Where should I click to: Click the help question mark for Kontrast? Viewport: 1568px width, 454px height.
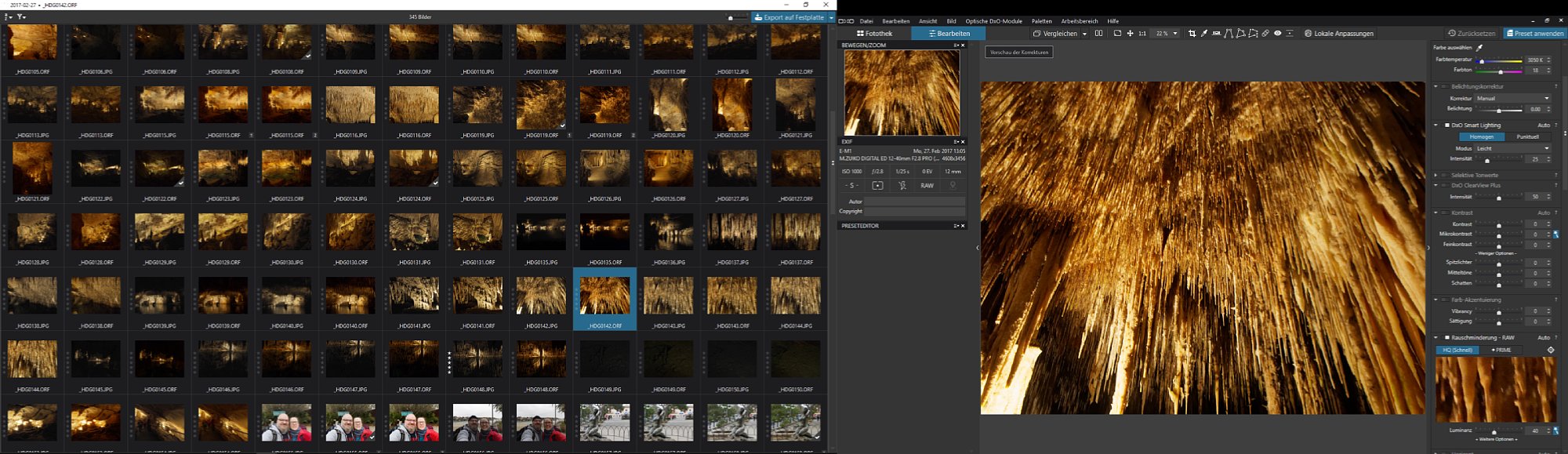1555,212
